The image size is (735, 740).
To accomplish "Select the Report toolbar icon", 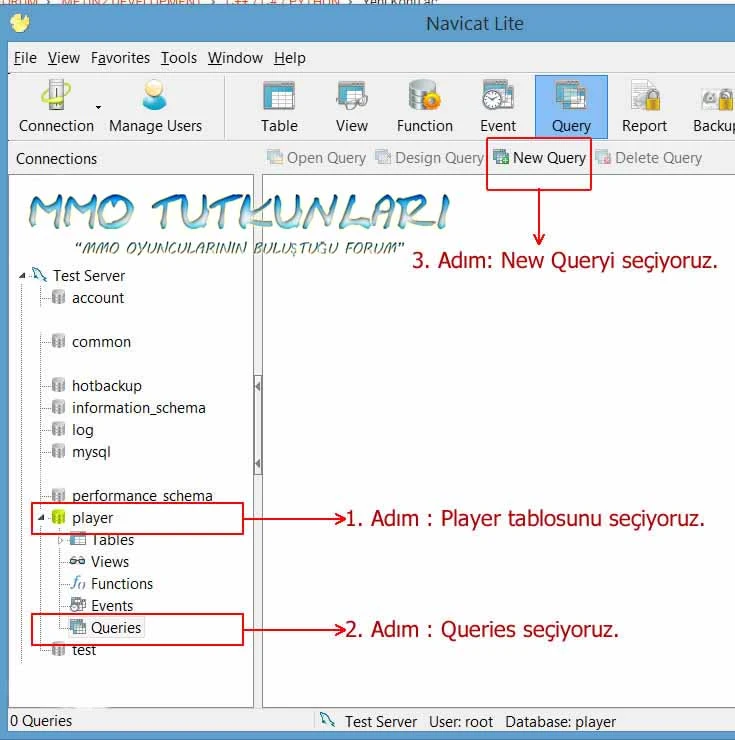I will point(644,106).
